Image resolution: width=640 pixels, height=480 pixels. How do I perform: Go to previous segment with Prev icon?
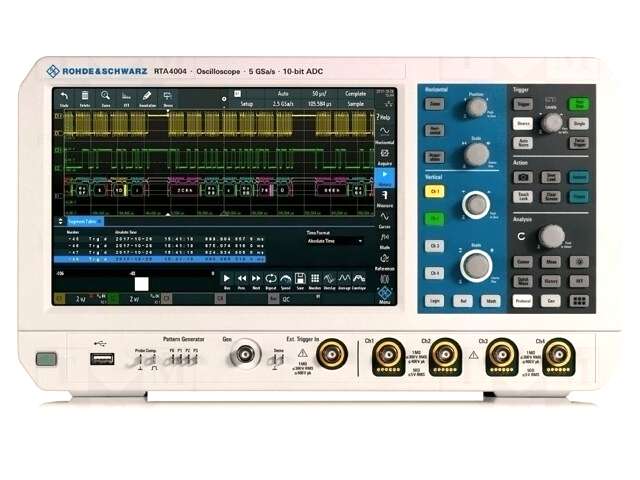tap(242, 279)
